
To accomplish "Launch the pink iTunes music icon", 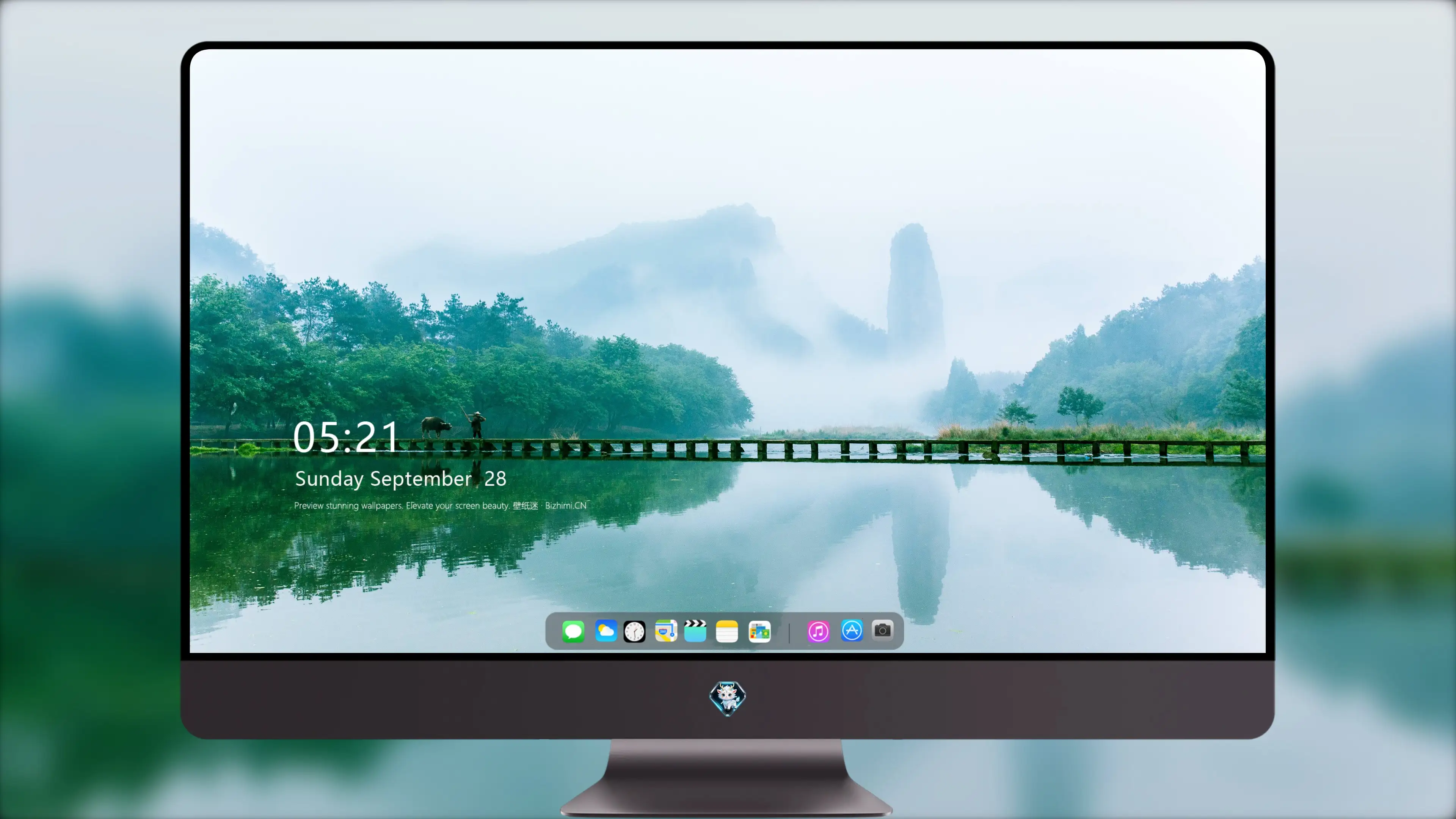I will 819,631.
